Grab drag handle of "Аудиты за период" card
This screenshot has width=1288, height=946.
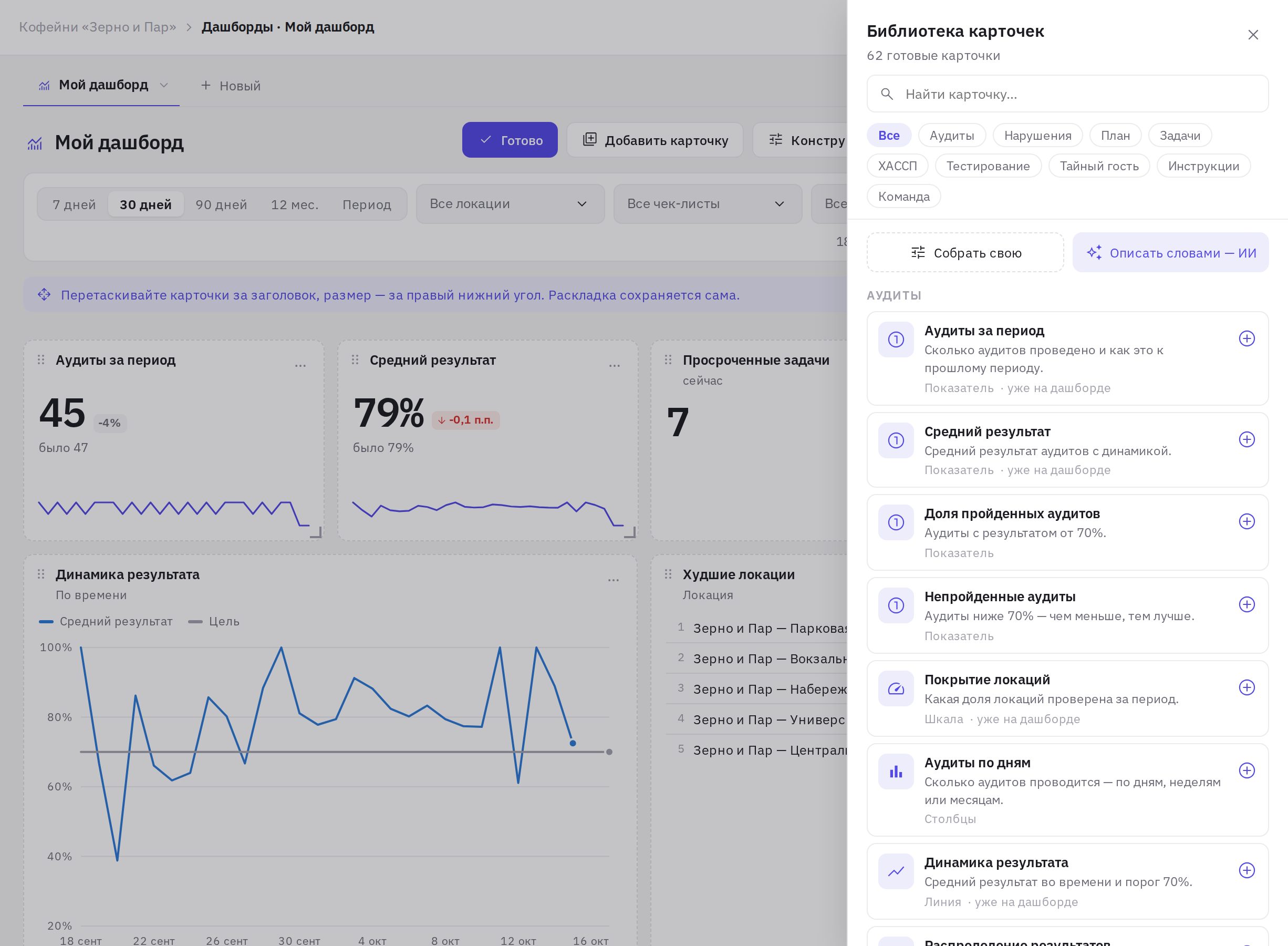point(40,359)
